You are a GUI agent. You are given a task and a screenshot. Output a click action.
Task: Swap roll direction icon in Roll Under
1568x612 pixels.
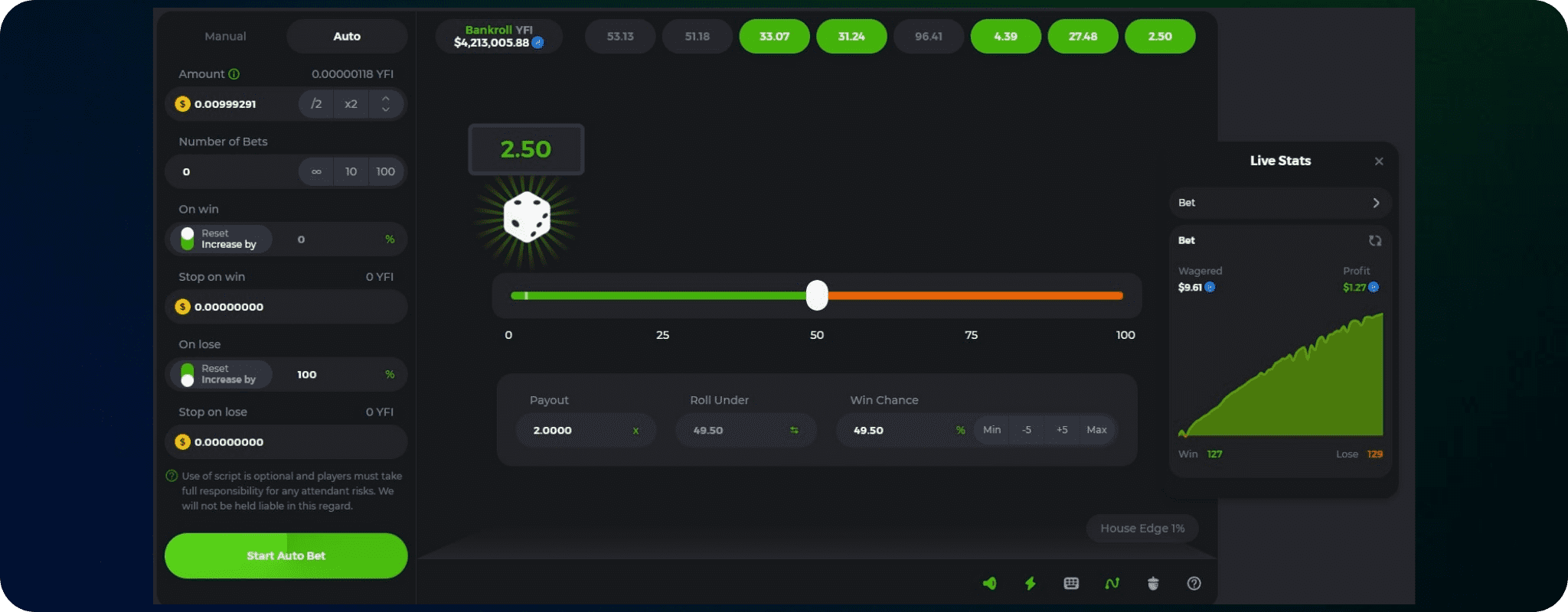(794, 431)
